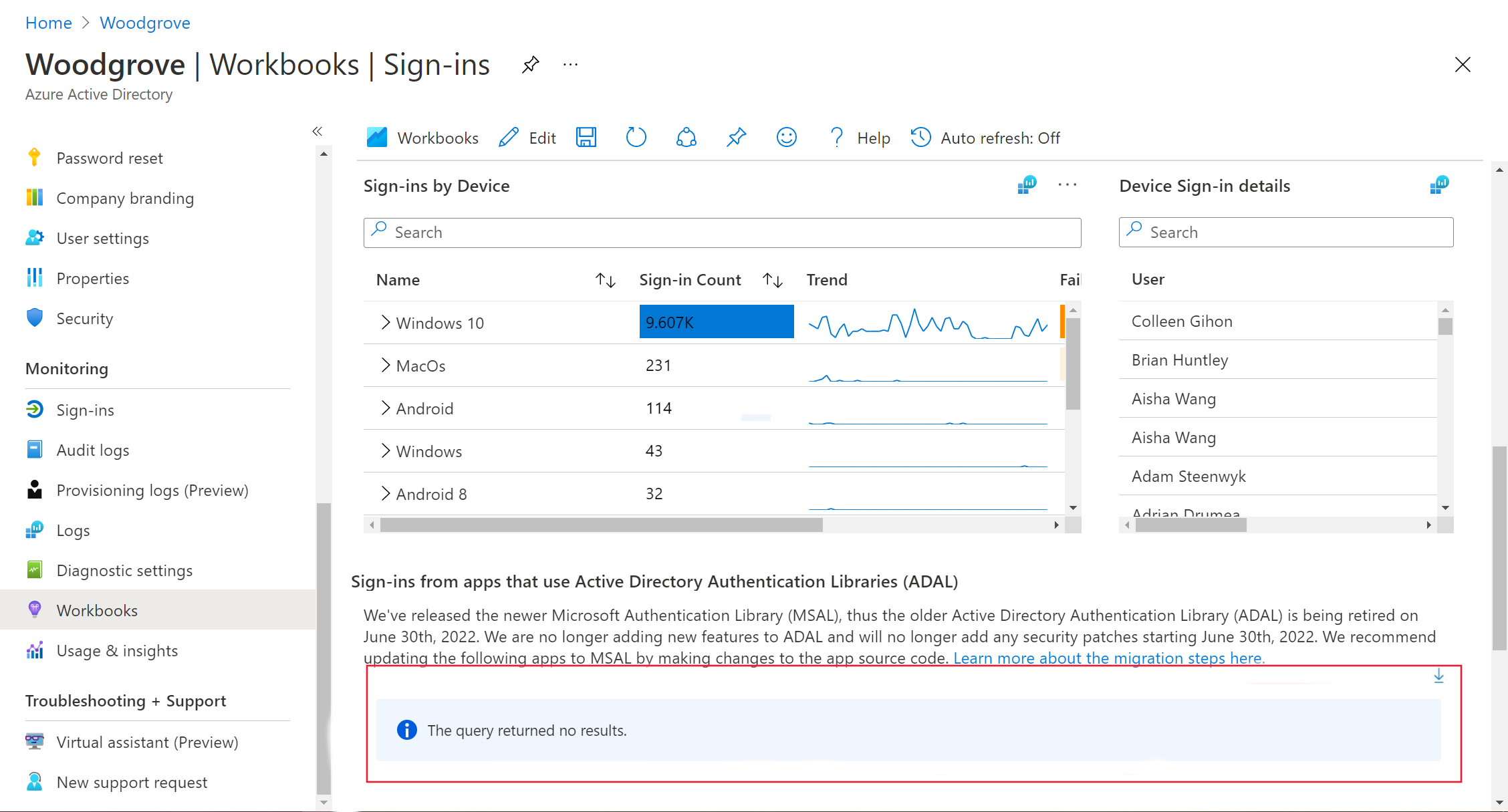Viewport: 1508px width, 812px height.
Task: Expand the Windows 10 row
Action: coord(385,322)
